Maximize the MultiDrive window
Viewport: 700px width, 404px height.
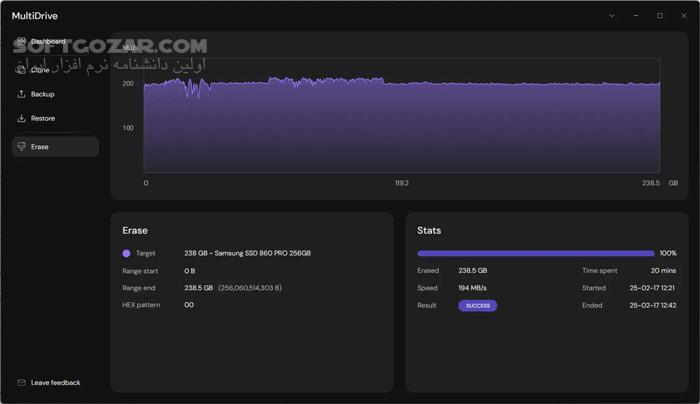coord(660,16)
